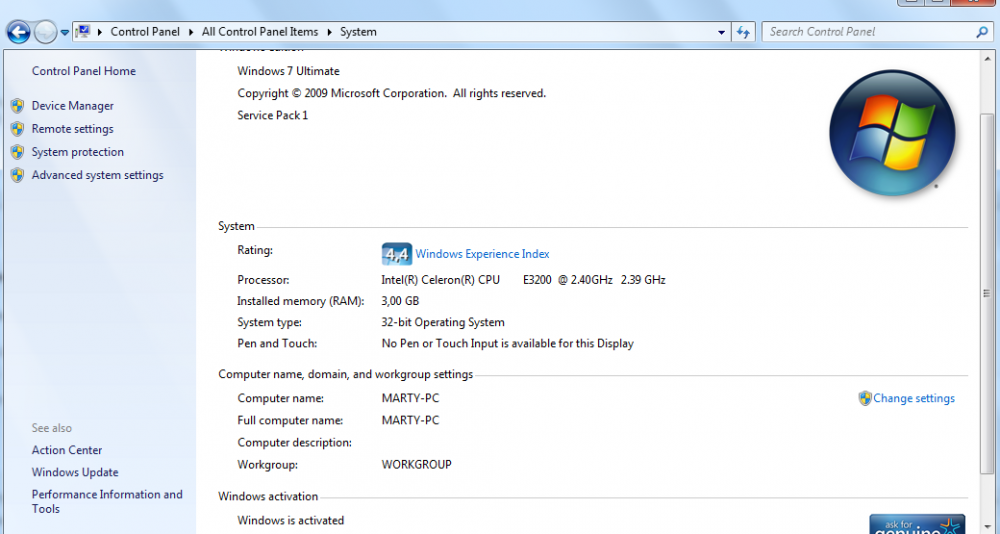The width and height of the screenshot is (1000, 534).
Task: Click the vertical scrollbar thumb
Action: pyautogui.click(x=987, y=293)
